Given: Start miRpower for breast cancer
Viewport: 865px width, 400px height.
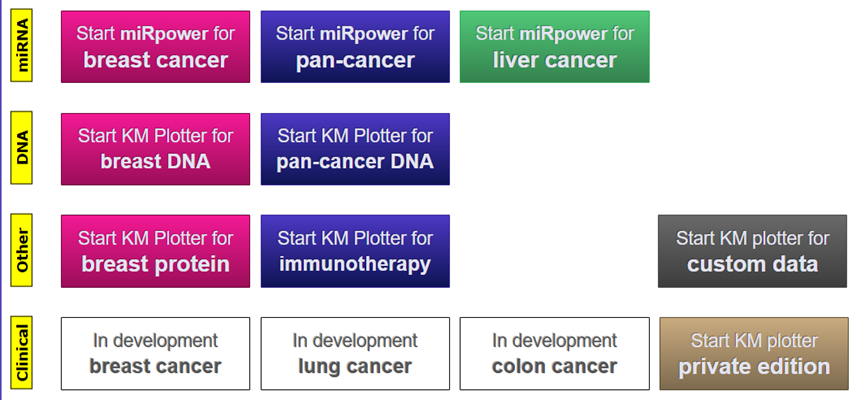Looking at the screenshot, I should [x=155, y=47].
